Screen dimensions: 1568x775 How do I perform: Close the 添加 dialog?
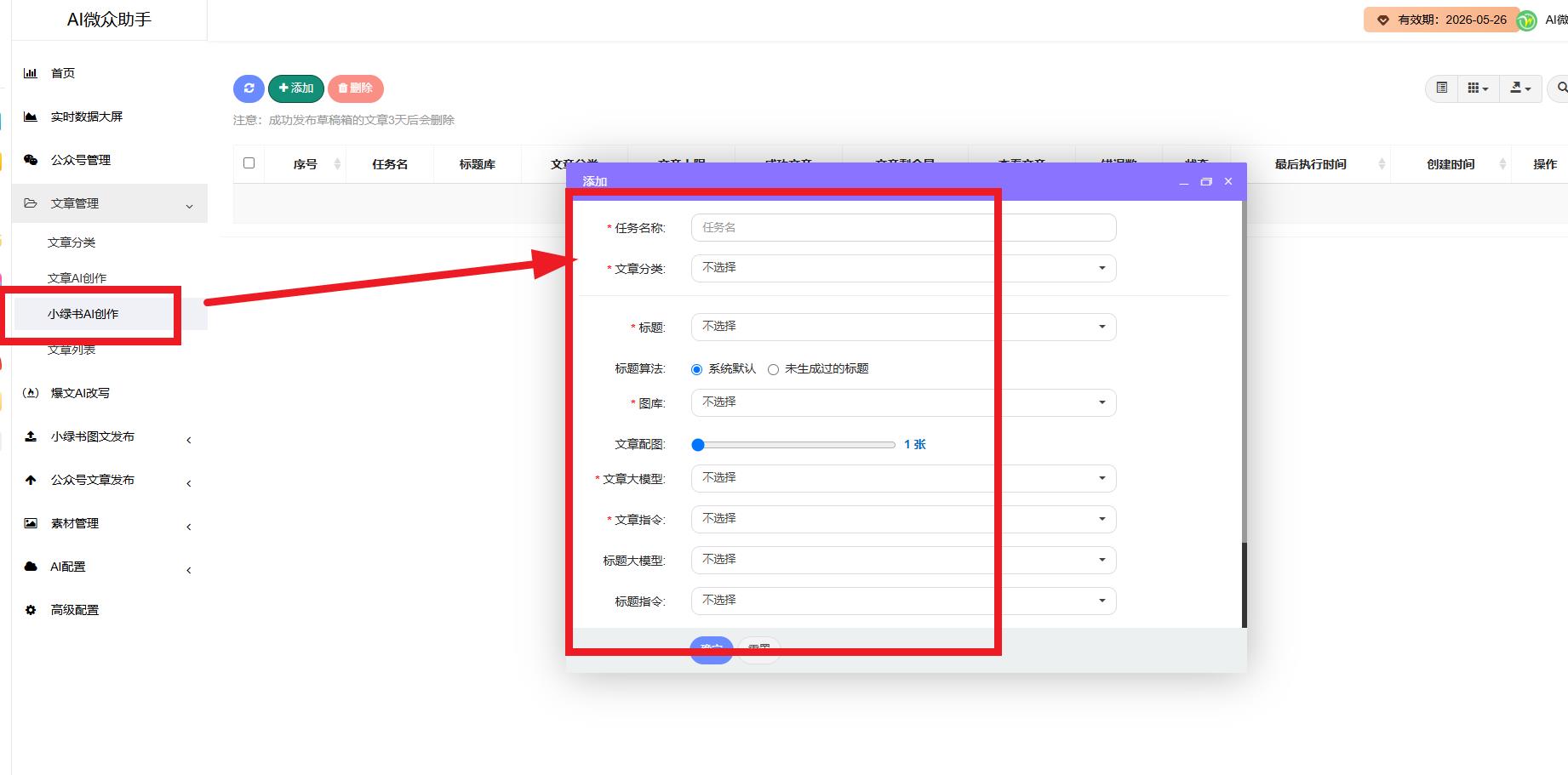coord(1228,182)
